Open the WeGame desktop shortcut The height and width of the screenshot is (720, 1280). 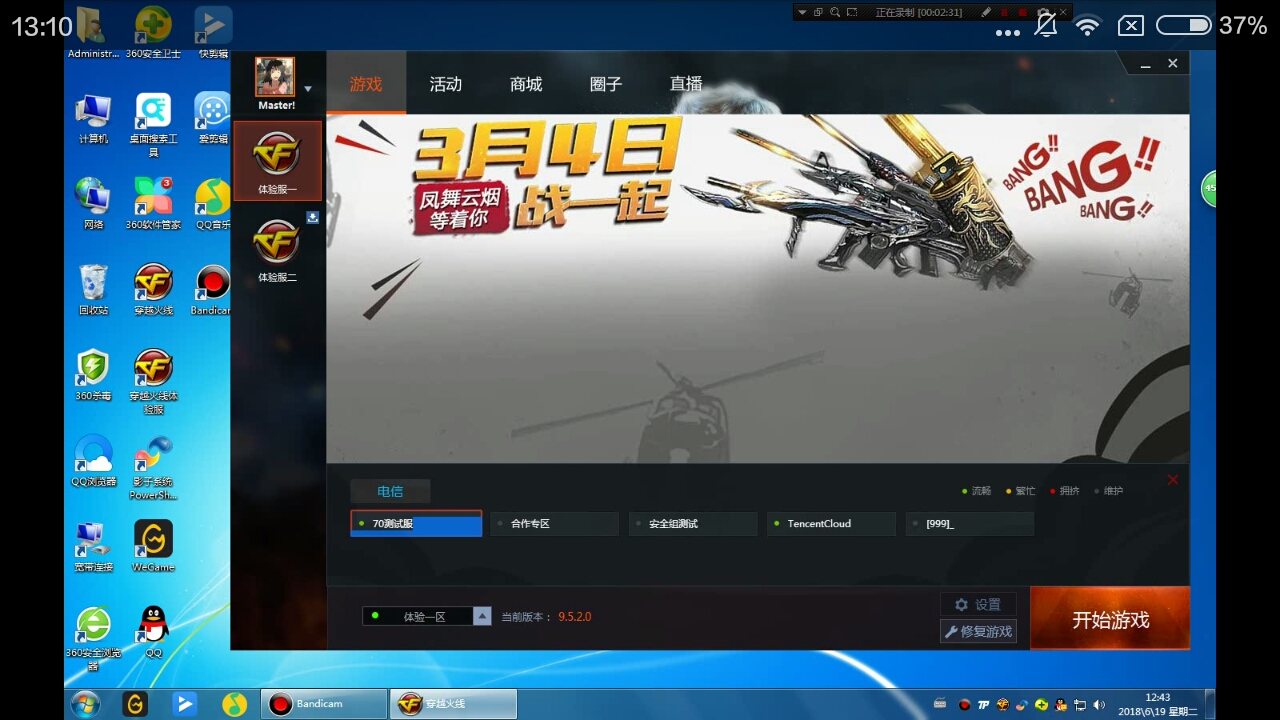153,546
